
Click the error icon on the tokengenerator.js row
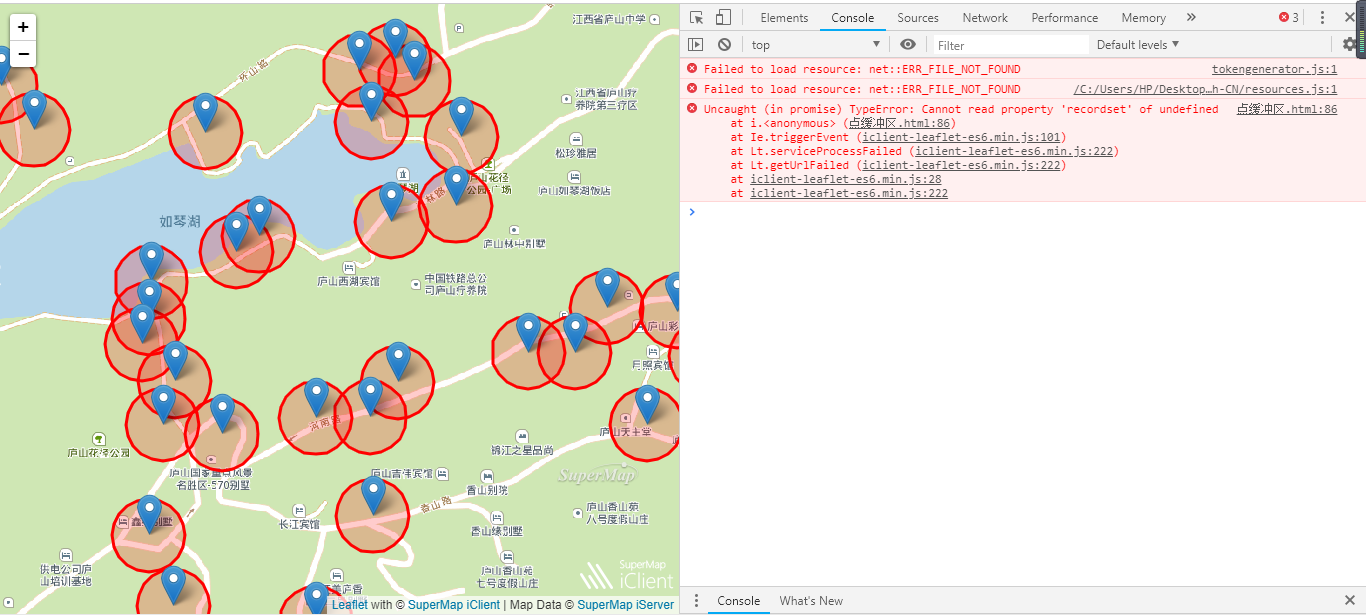coord(692,69)
